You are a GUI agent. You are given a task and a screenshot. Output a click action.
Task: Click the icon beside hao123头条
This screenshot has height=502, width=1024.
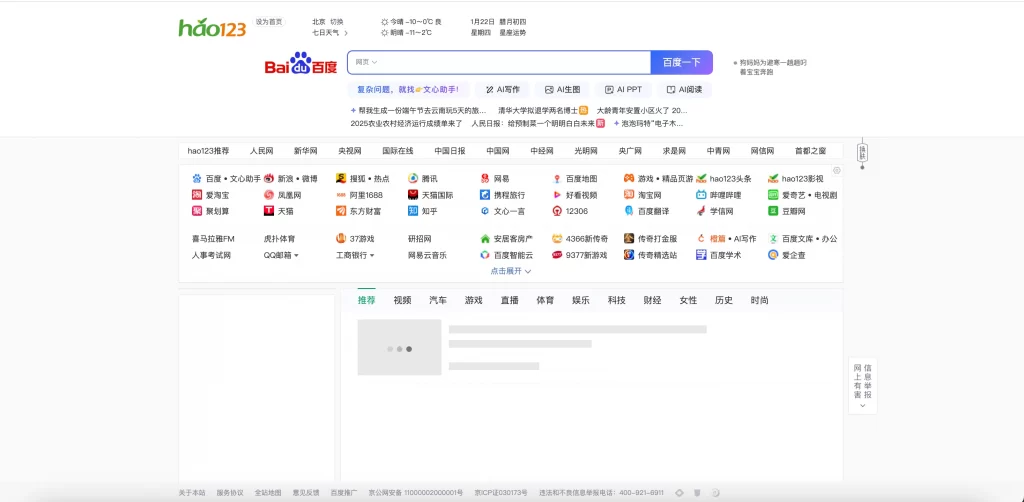(x=701, y=178)
